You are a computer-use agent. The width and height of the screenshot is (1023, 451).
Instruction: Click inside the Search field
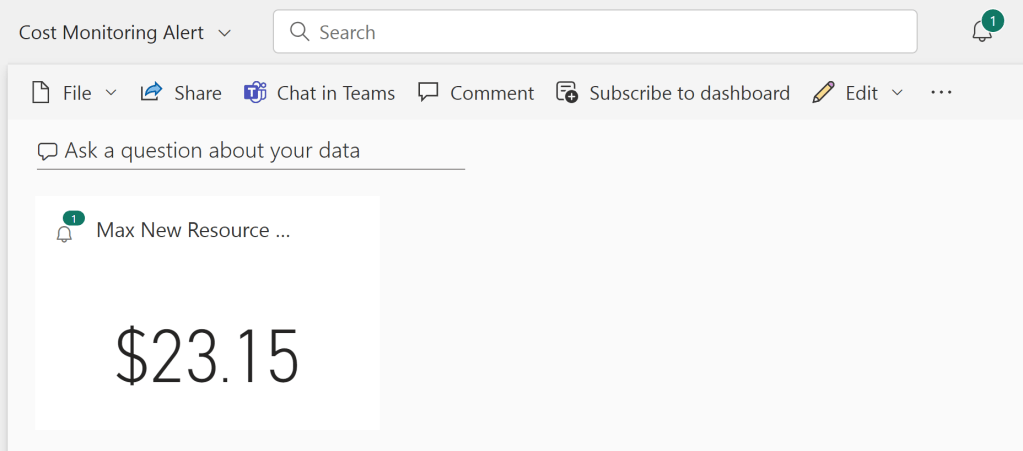[x=600, y=32]
